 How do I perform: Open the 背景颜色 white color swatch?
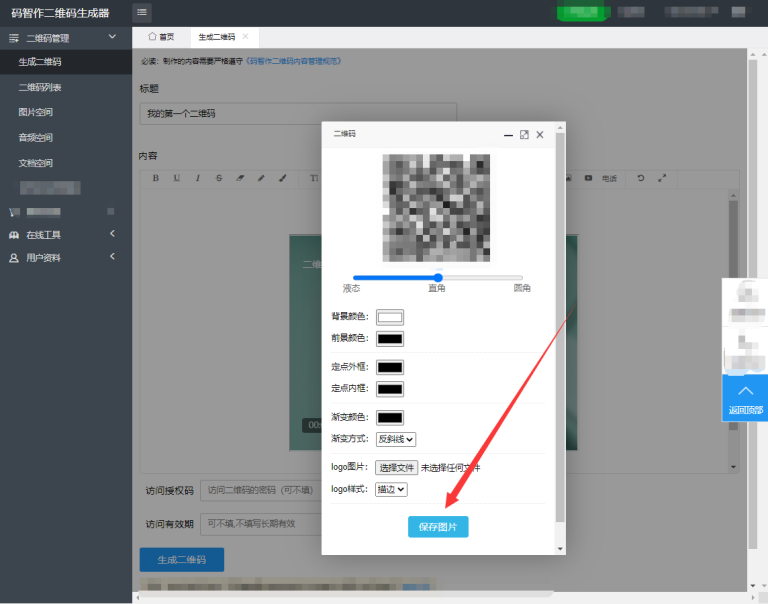(x=390, y=317)
